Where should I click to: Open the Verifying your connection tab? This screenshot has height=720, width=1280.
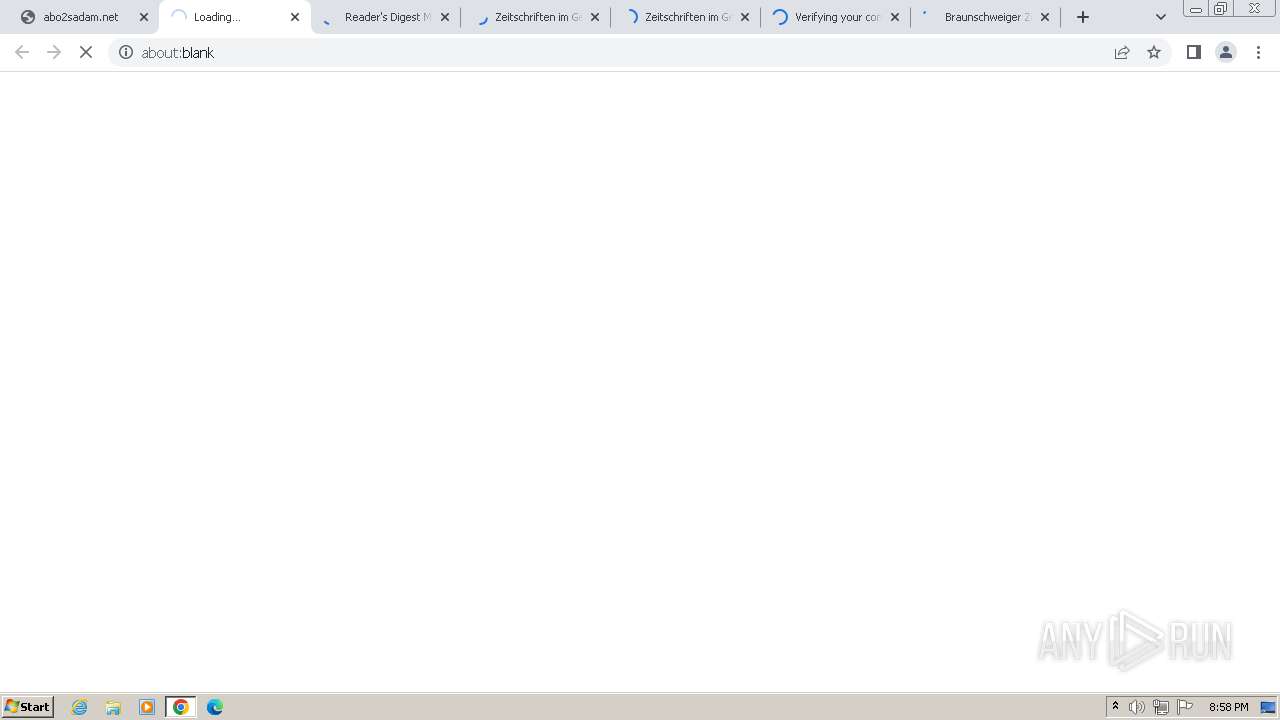click(838, 17)
